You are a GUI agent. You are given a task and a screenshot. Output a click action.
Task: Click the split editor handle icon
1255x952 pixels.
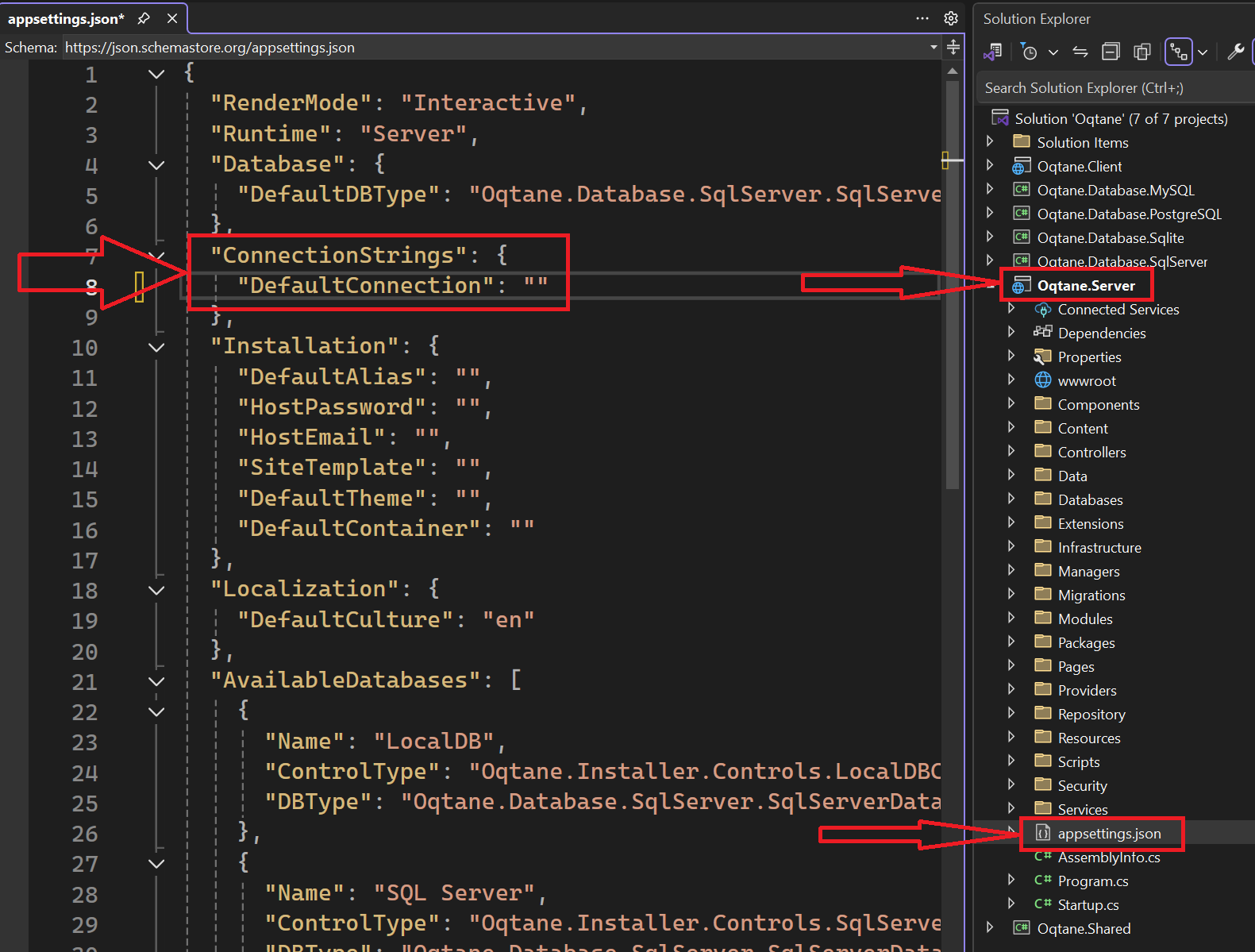pyautogui.click(x=953, y=48)
